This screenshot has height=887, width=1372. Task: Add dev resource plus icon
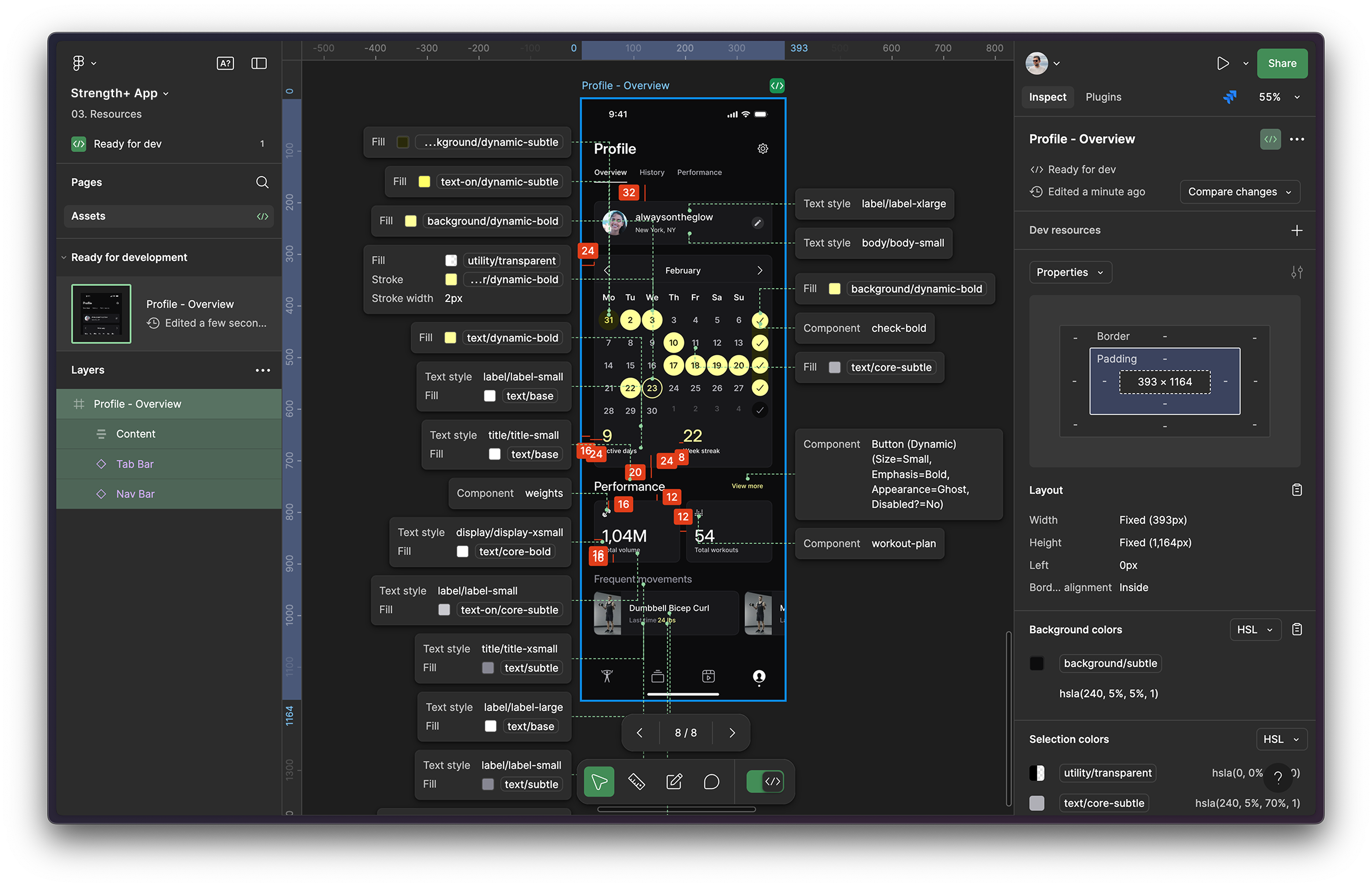click(x=1296, y=230)
